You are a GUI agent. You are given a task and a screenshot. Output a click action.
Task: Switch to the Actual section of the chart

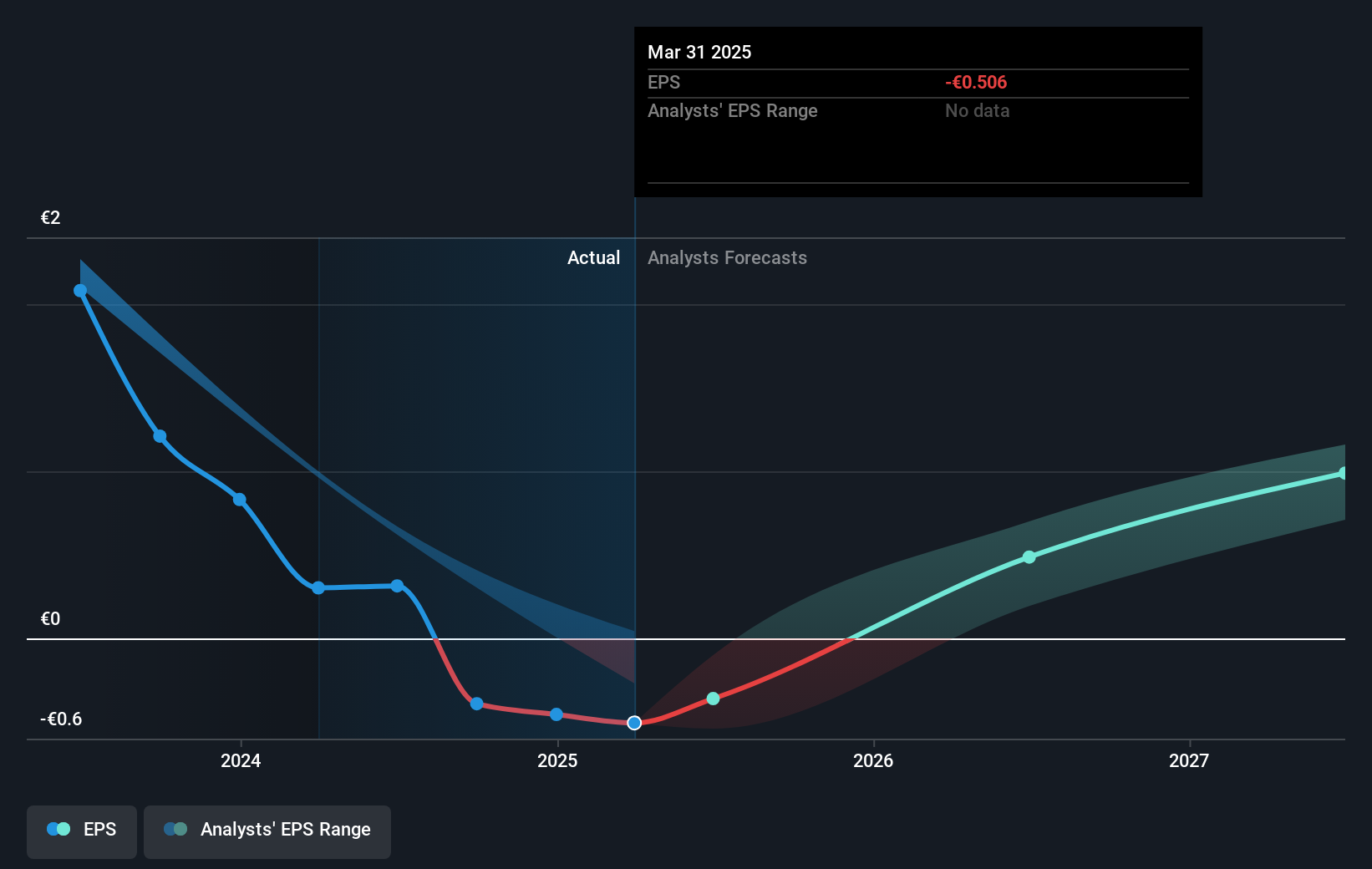pyautogui.click(x=593, y=257)
